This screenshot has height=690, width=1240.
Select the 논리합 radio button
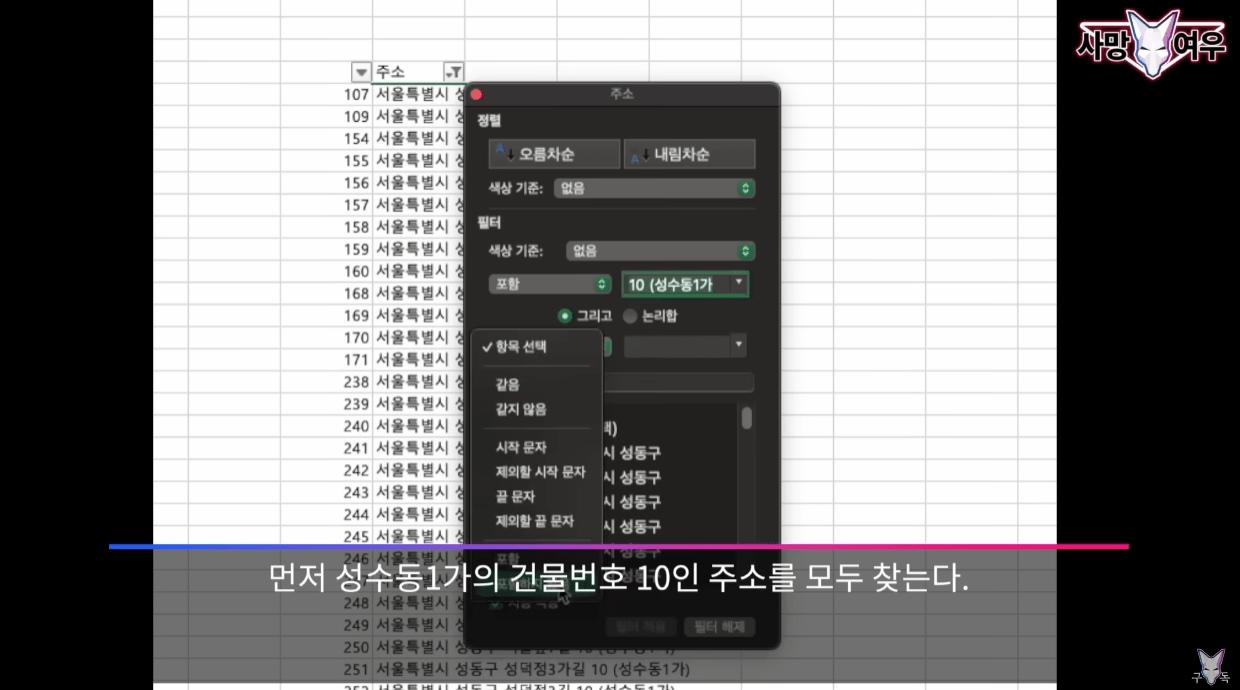point(630,315)
